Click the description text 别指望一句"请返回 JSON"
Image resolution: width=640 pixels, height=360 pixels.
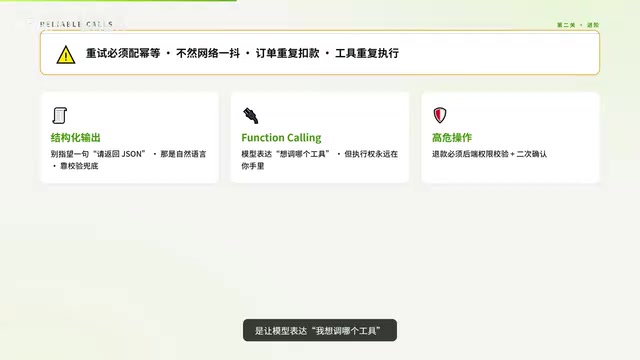point(98,154)
